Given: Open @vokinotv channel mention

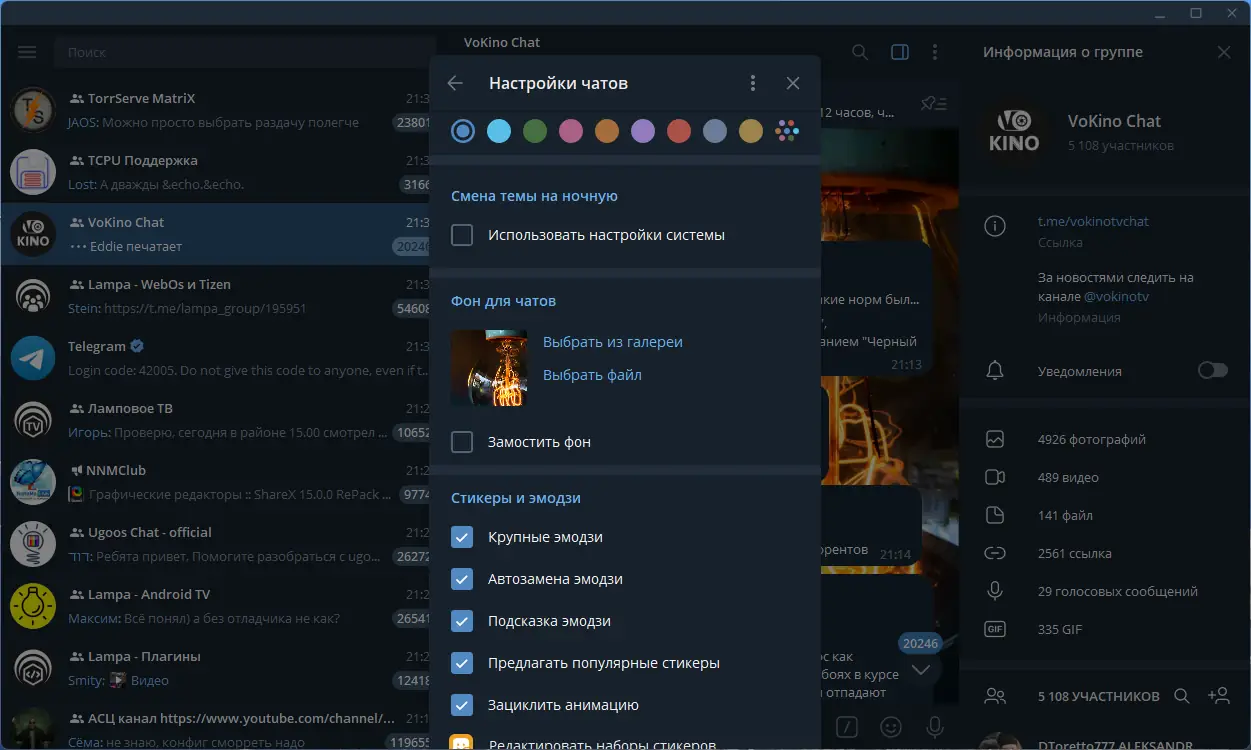Looking at the screenshot, I should pos(1118,297).
